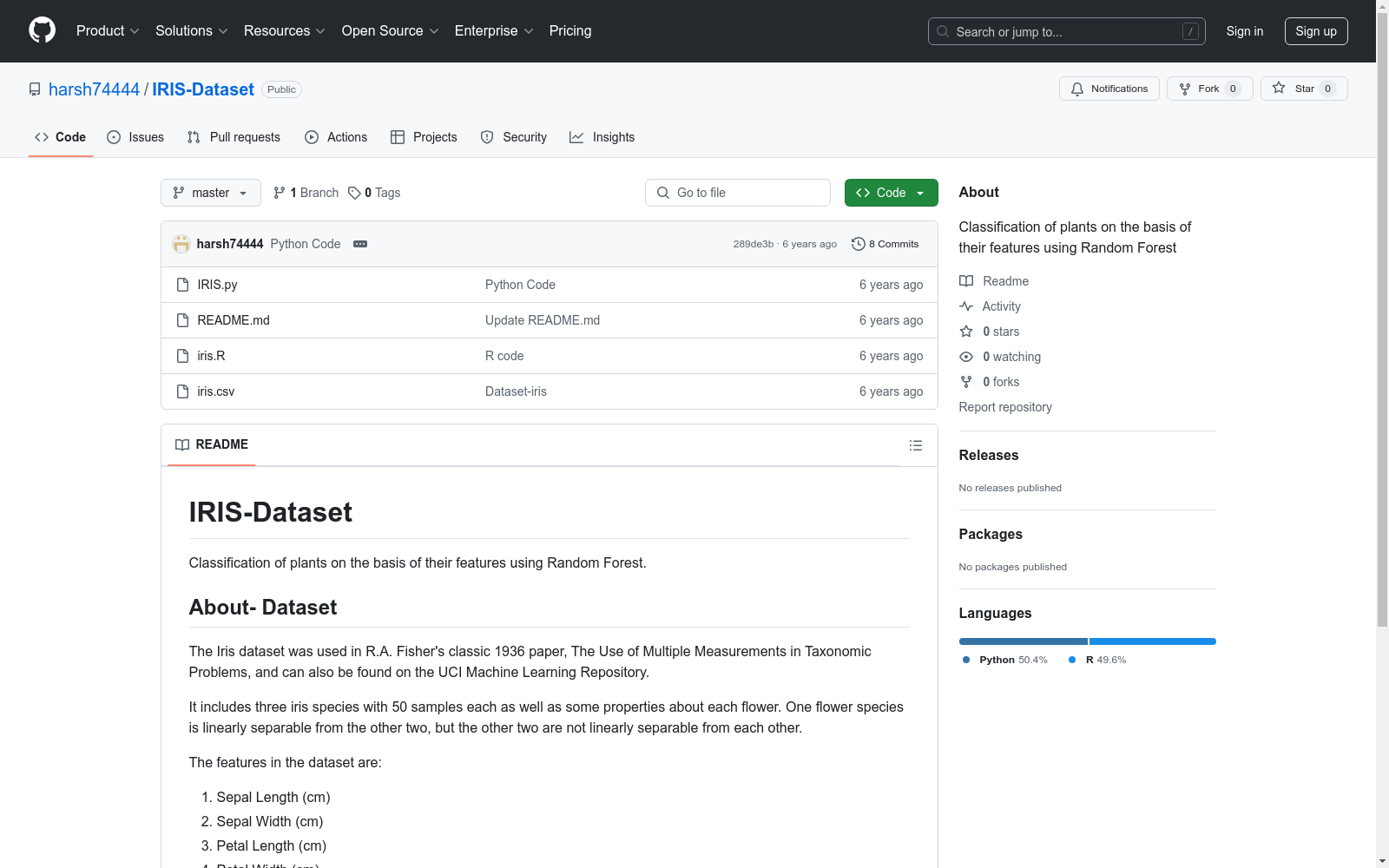Open the Issues tab
This screenshot has width=1389, height=868.
(135, 137)
